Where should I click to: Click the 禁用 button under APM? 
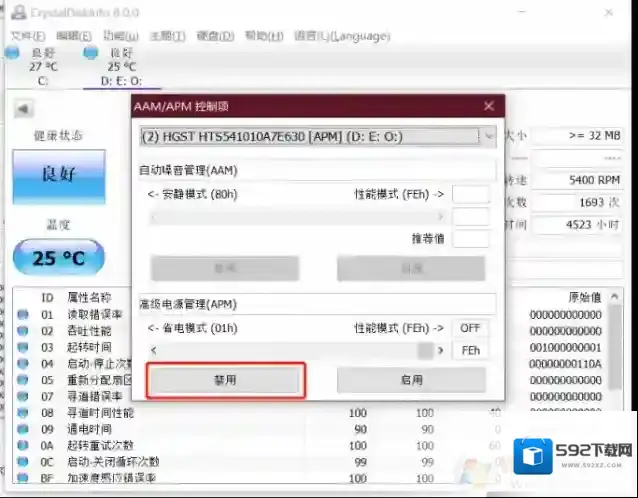(x=225, y=380)
